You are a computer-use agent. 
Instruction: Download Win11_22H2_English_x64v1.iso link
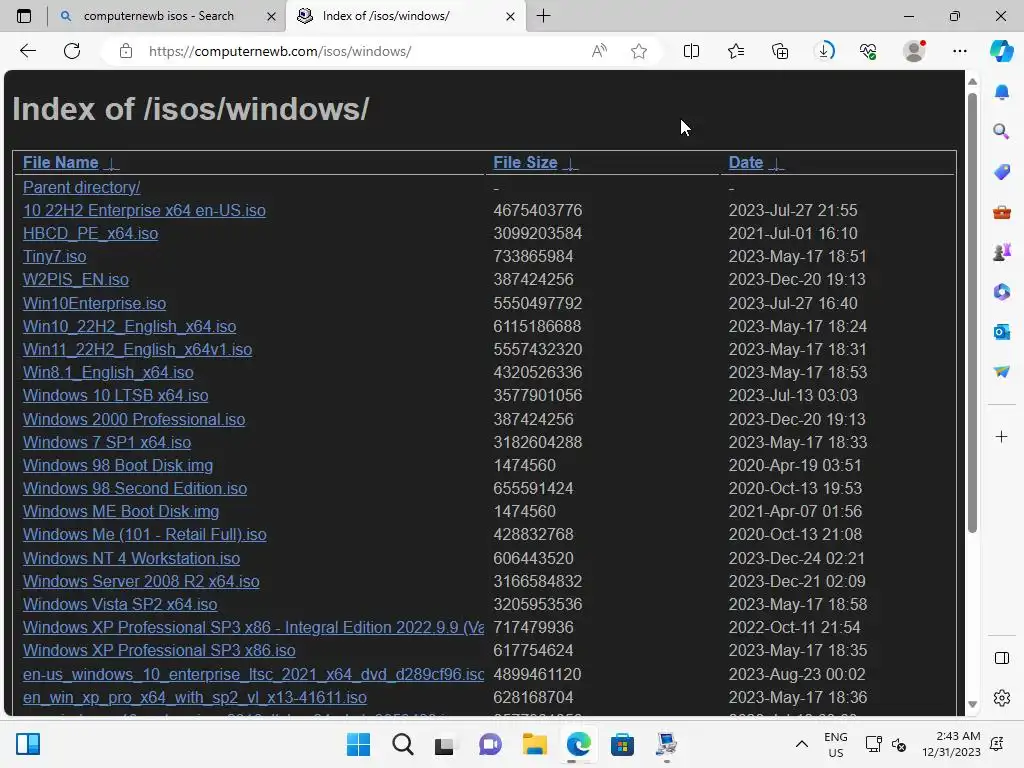tap(137, 349)
